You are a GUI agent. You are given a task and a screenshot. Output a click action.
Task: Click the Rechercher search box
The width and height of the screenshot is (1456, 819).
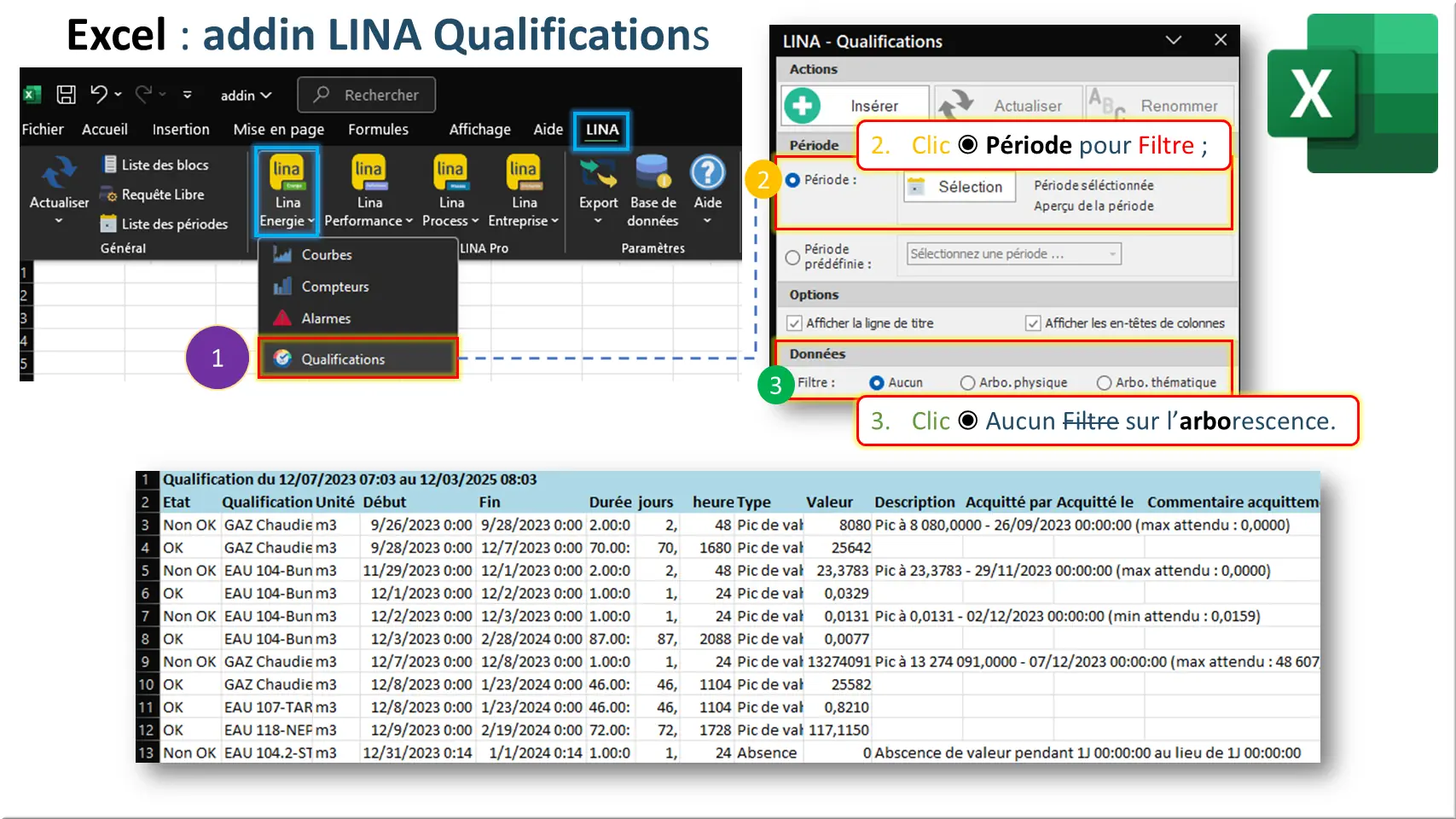click(x=367, y=95)
